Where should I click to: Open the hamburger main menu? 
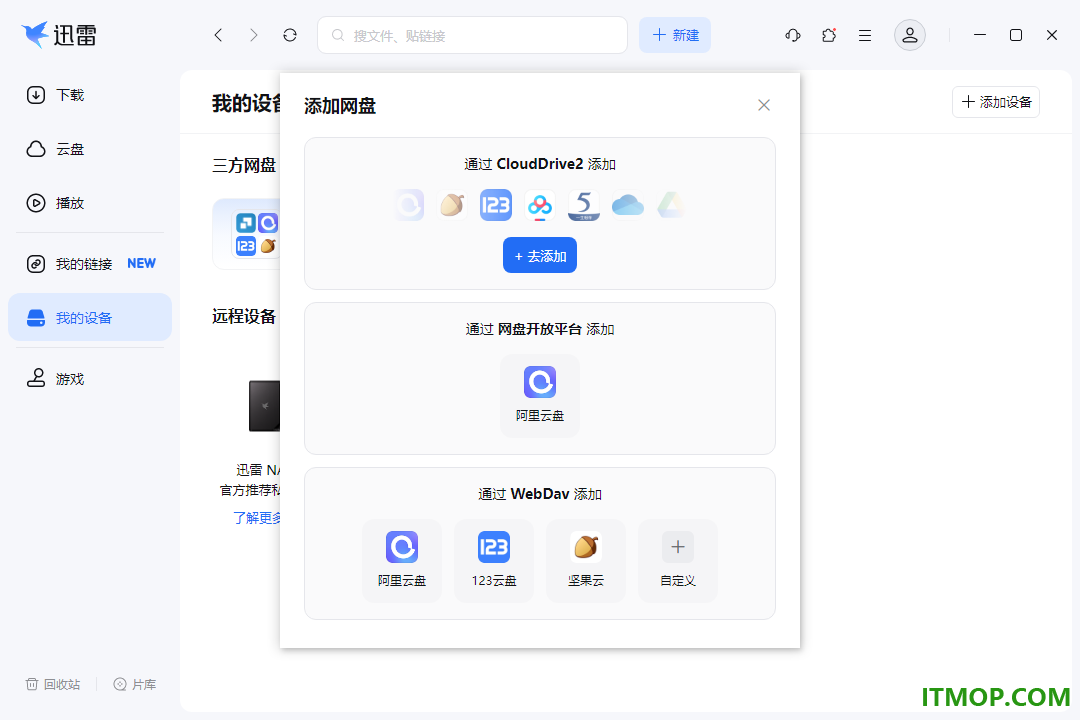865,35
